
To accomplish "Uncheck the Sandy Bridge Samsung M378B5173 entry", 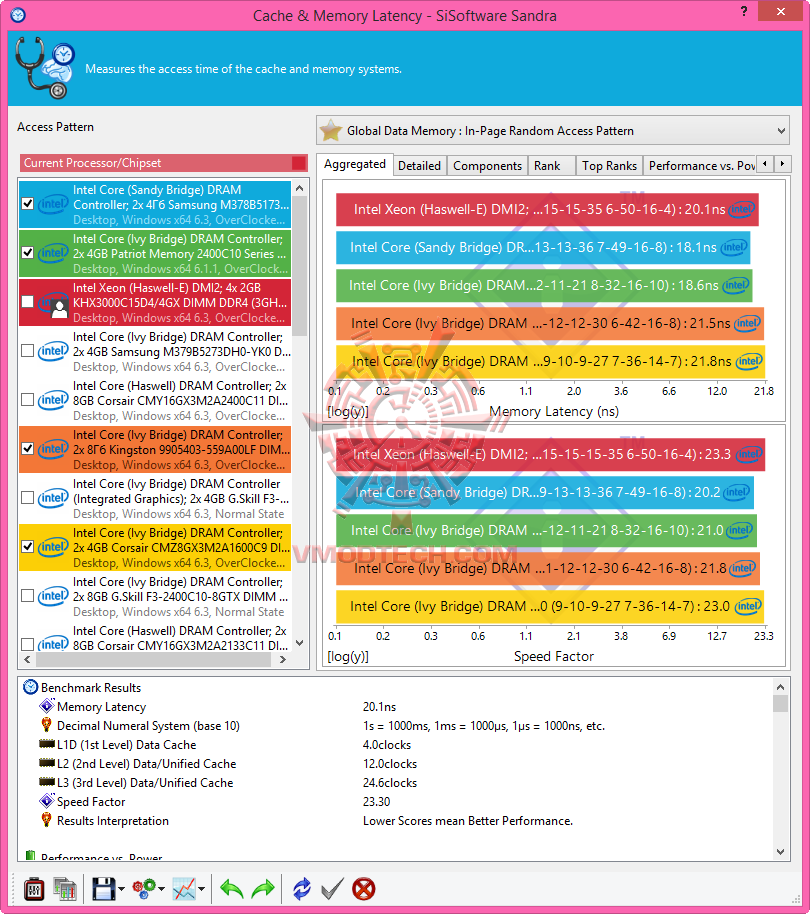I will coord(27,204).
